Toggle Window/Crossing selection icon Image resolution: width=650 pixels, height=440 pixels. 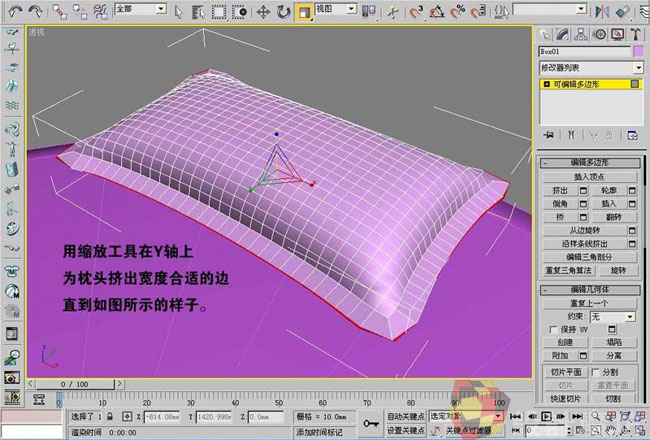(239, 12)
